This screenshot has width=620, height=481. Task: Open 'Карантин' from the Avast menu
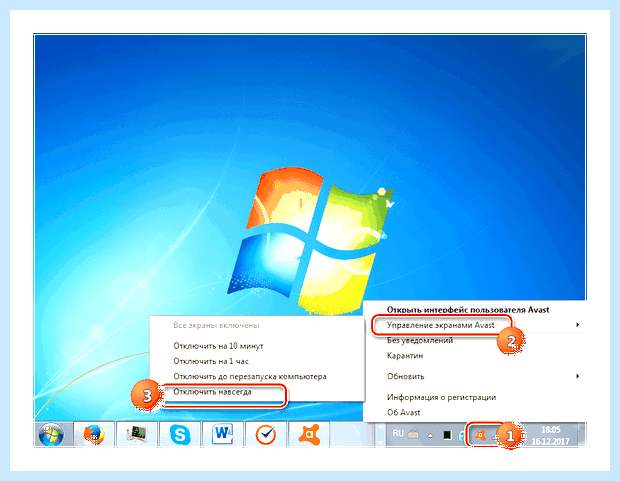click(x=474, y=356)
